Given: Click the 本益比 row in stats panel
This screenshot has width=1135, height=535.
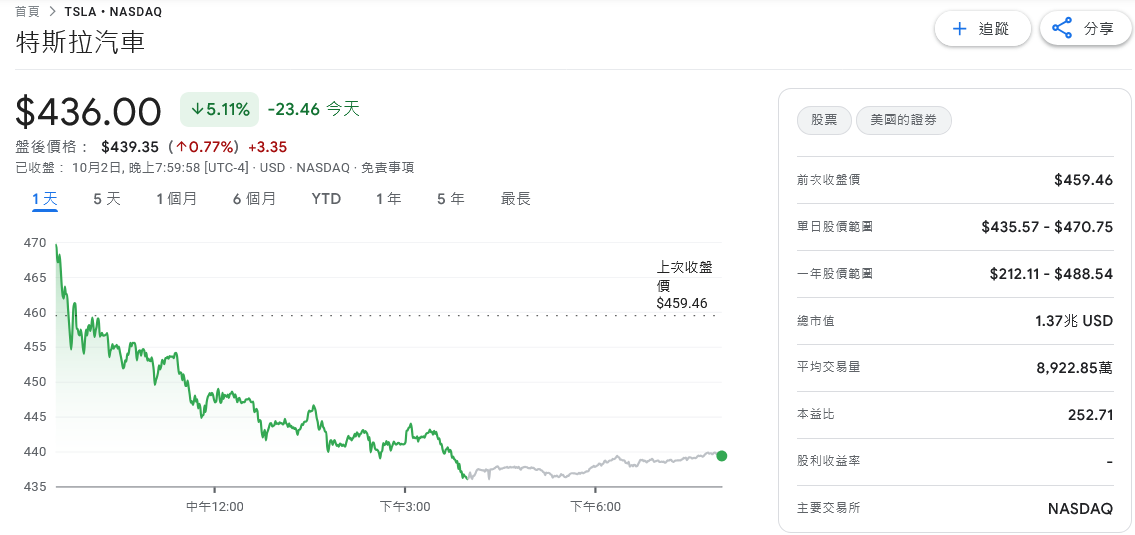Looking at the screenshot, I should click(x=954, y=414).
